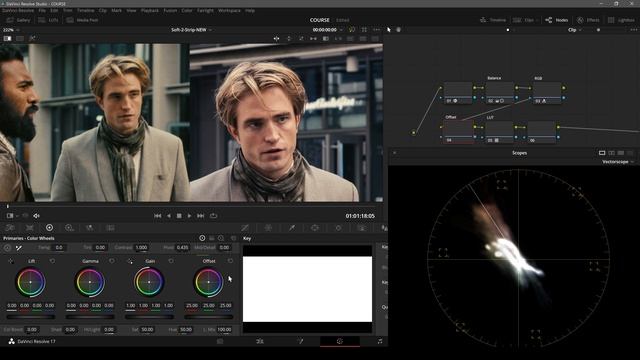Screen dimensions: 640x360
Task: Click the Sat value field
Action: click(147, 329)
